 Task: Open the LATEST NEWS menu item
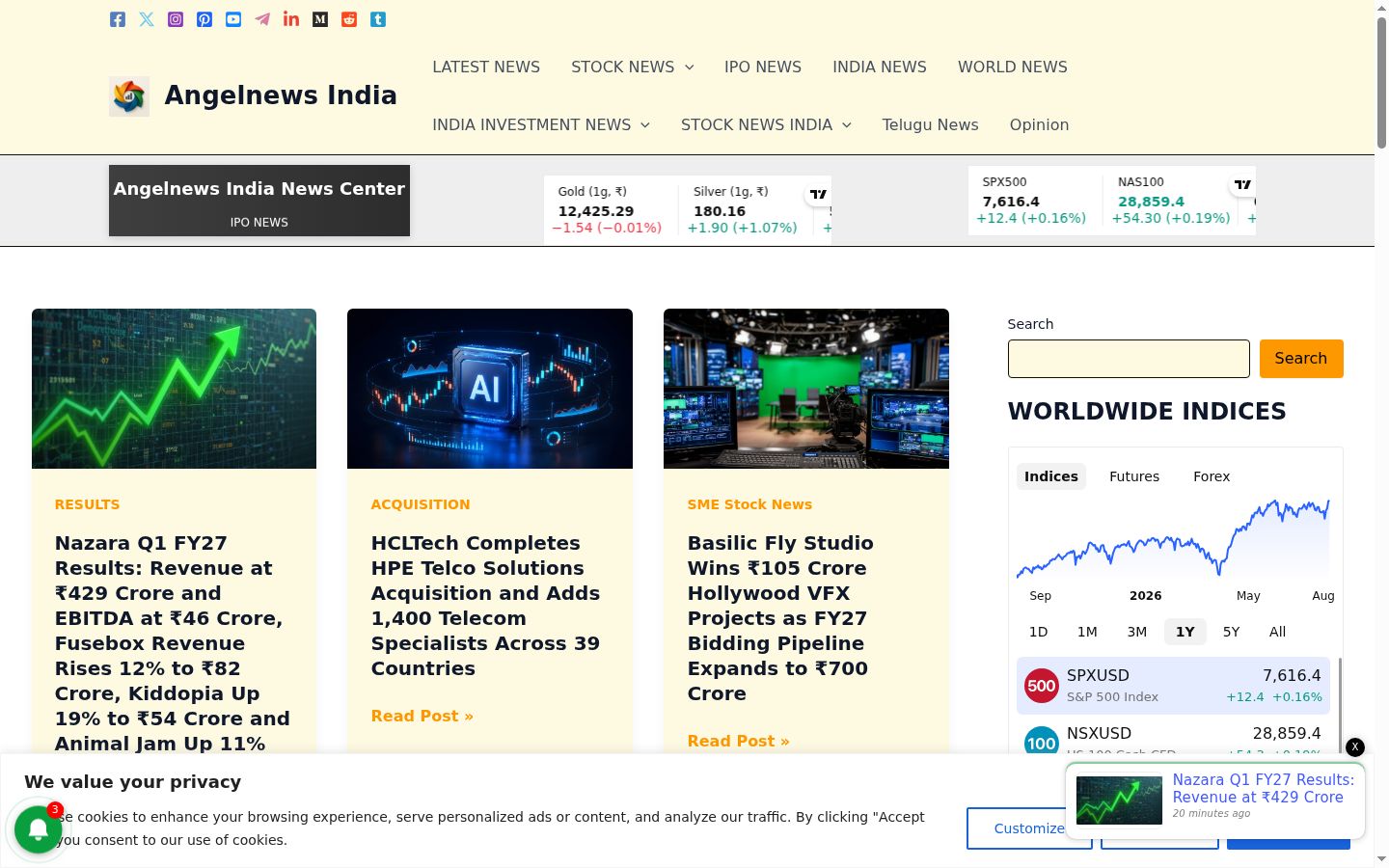click(486, 67)
